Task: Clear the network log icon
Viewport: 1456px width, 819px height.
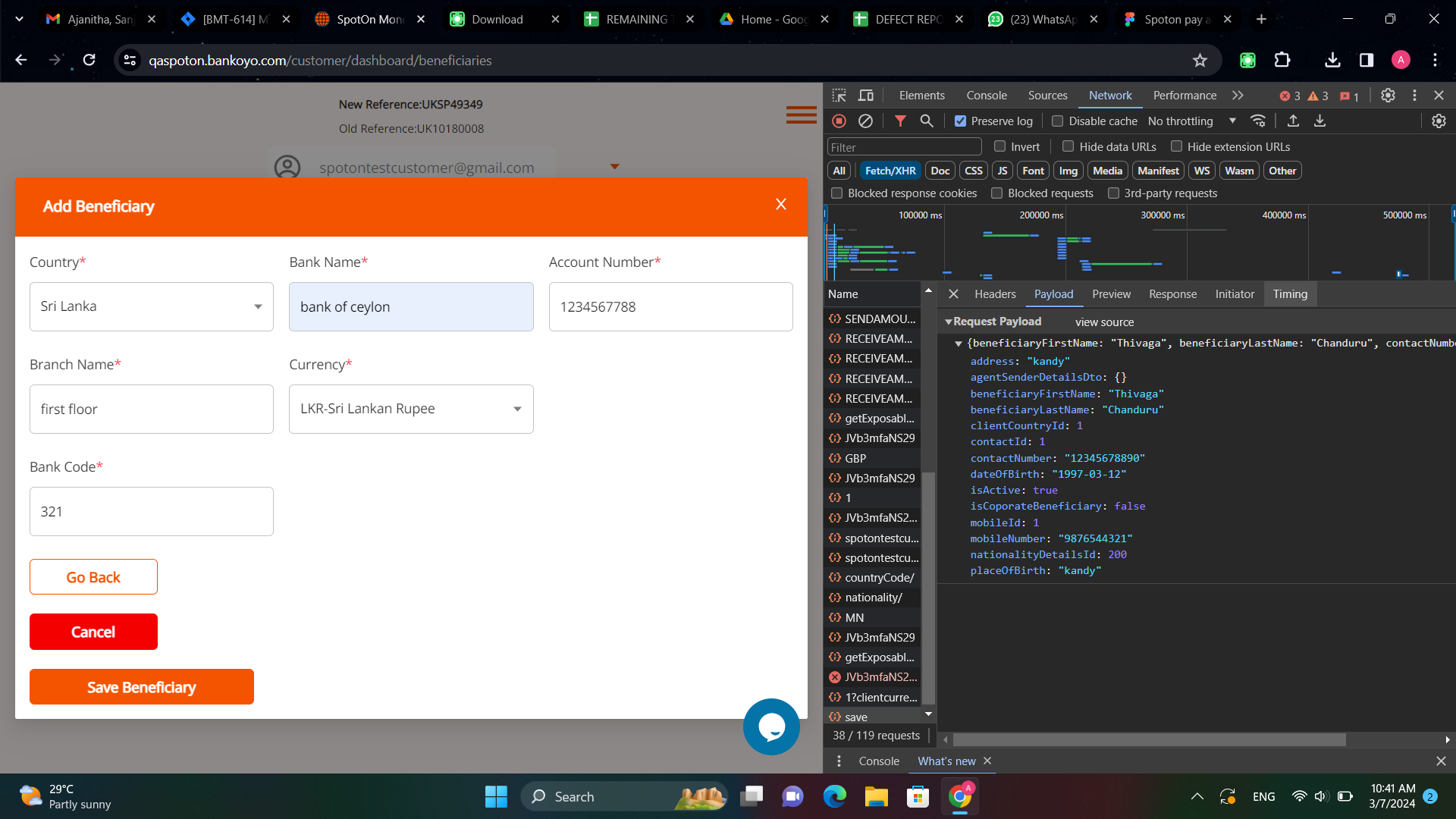Action: (865, 121)
